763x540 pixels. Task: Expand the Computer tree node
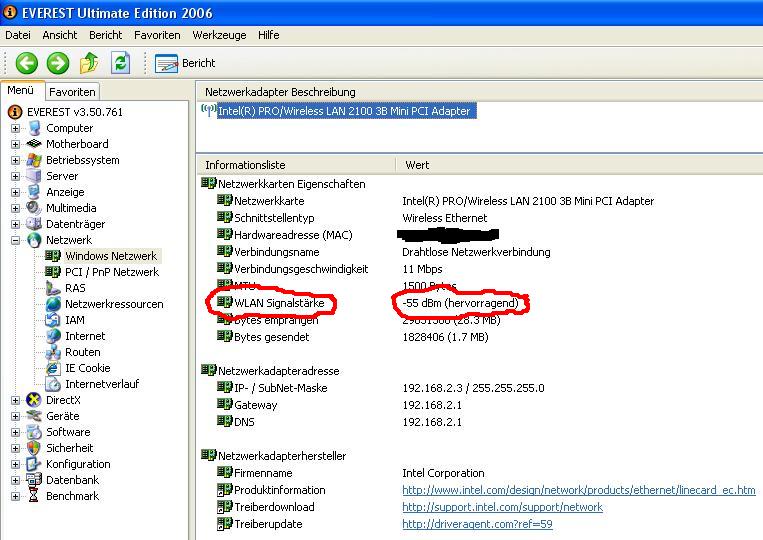pos(16,128)
